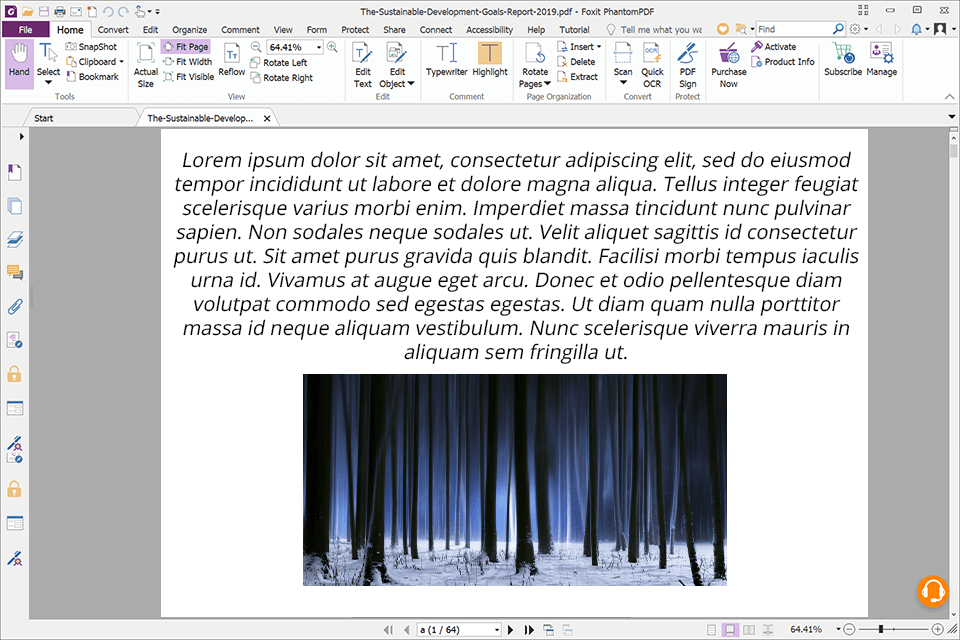The width and height of the screenshot is (960, 640).
Task: Undo the last action
Action: pyautogui.click(x=108, y=11)
